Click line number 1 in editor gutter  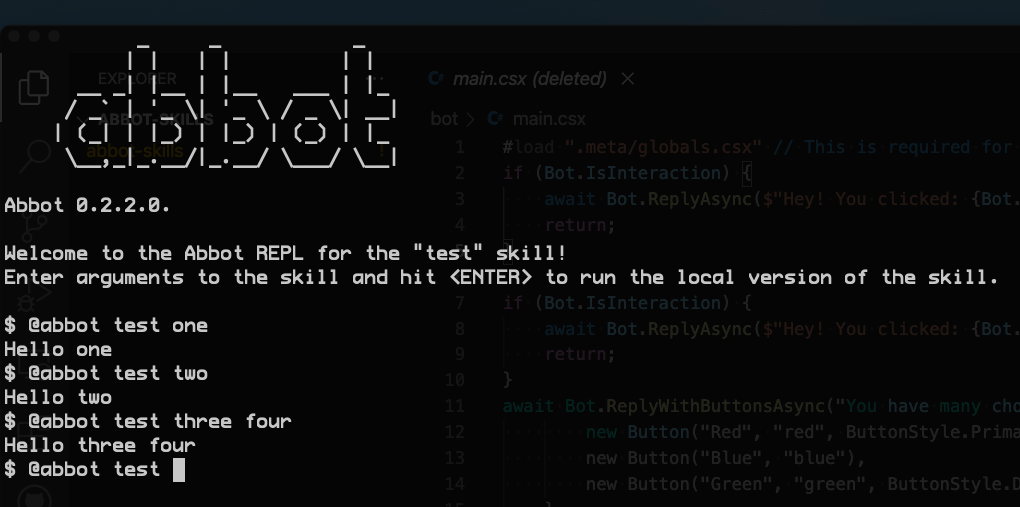point(459,147)
